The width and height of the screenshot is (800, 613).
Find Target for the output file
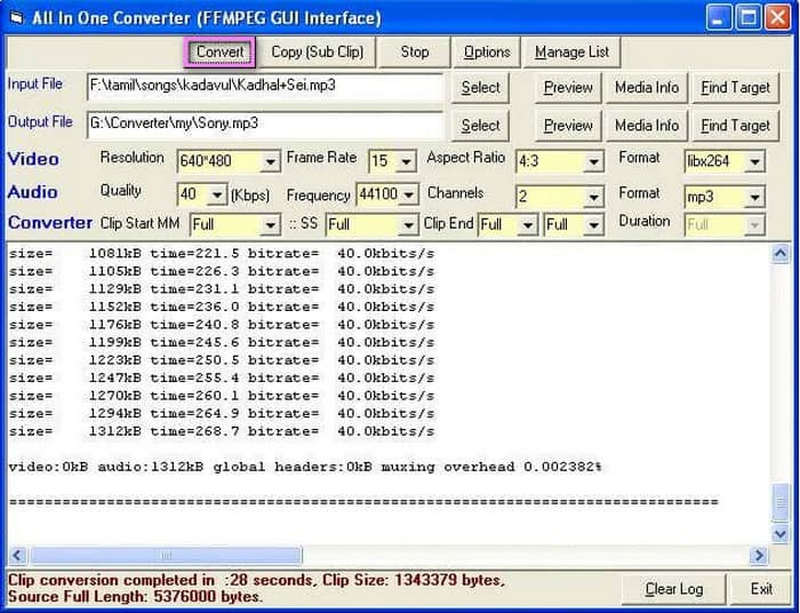pyautogui.click(x=737, y=126)
